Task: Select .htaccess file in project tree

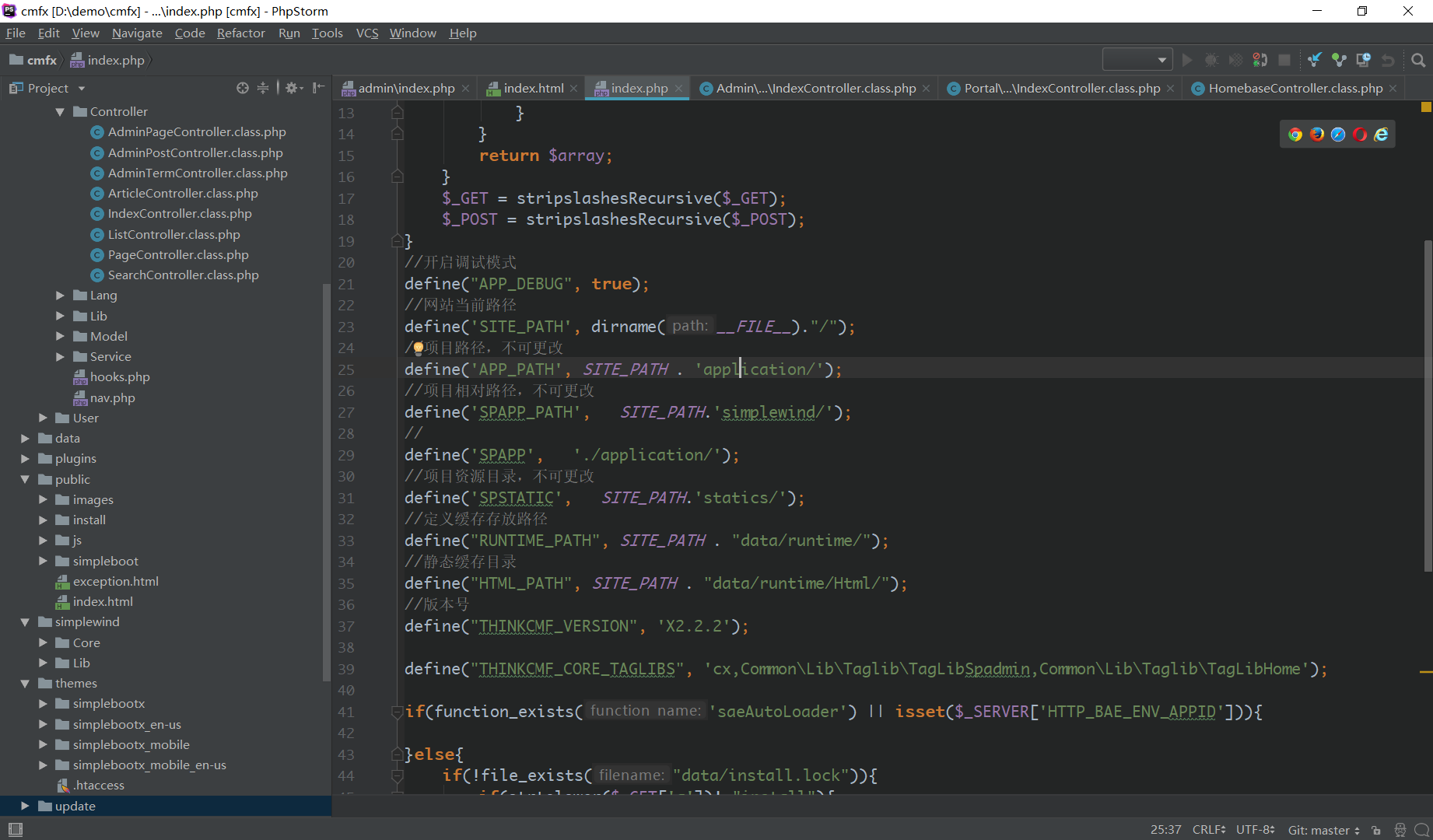Action: click(x=90, y=786)
